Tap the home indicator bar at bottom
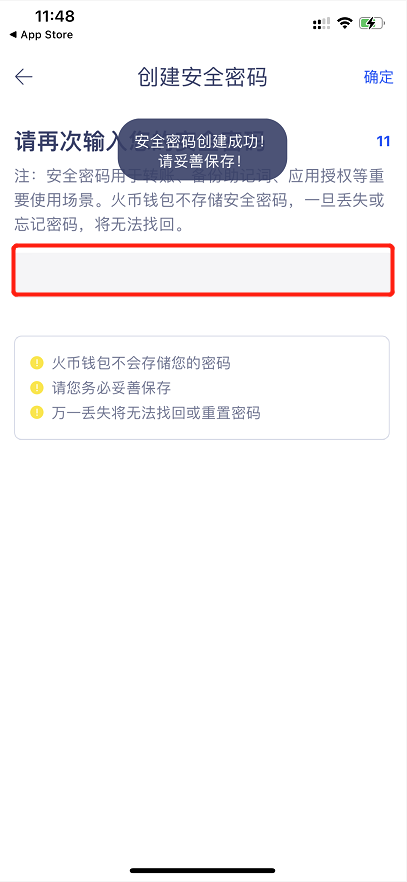The height and width of the screenshot is (882, 407). pos(203,870)
